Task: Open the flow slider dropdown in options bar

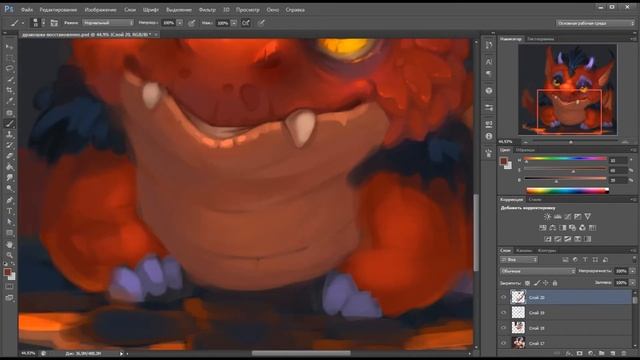Action: click(x=234, y=23)
